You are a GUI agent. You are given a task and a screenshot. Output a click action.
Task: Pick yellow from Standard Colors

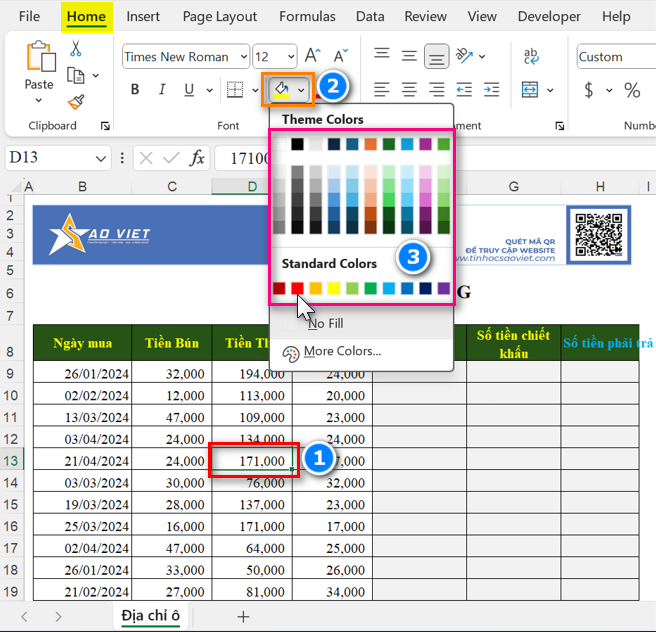pos(334,288)
